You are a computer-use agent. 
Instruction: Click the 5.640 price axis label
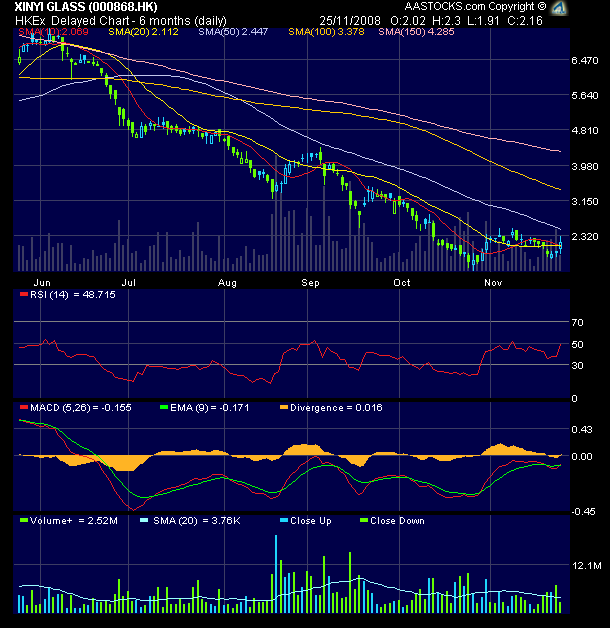point(585,95)
